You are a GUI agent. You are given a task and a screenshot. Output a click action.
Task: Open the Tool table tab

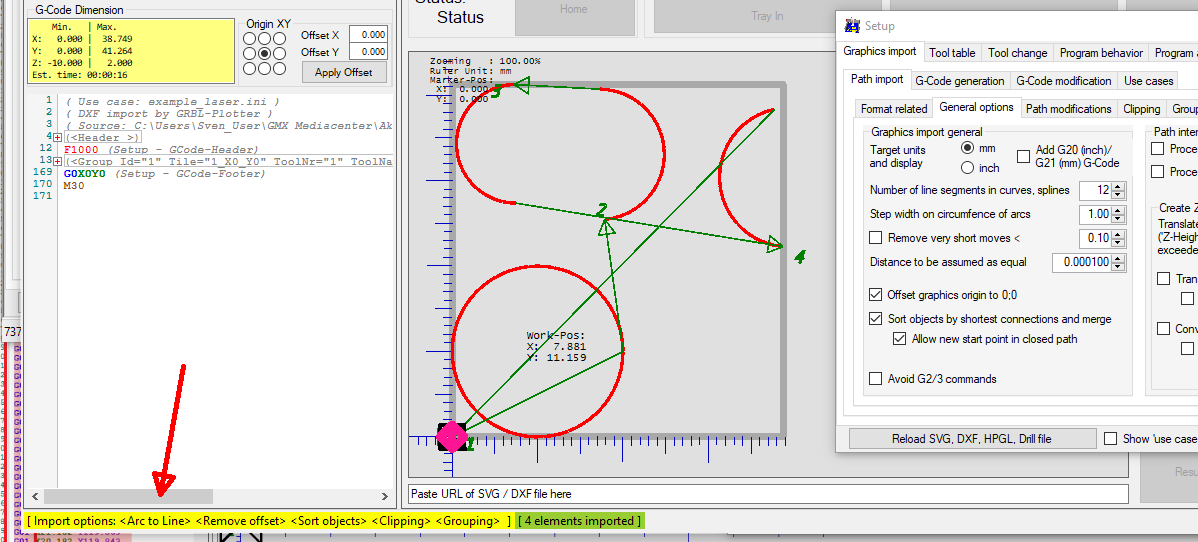(952, 53)
